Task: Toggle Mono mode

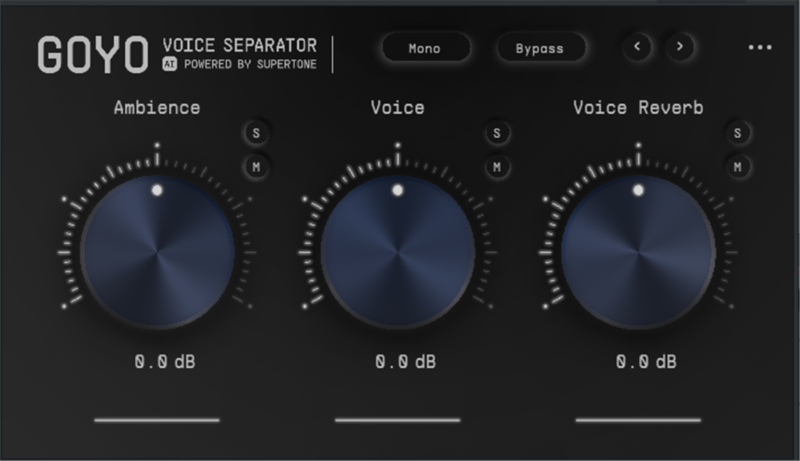Action: [x=424, y=48]
